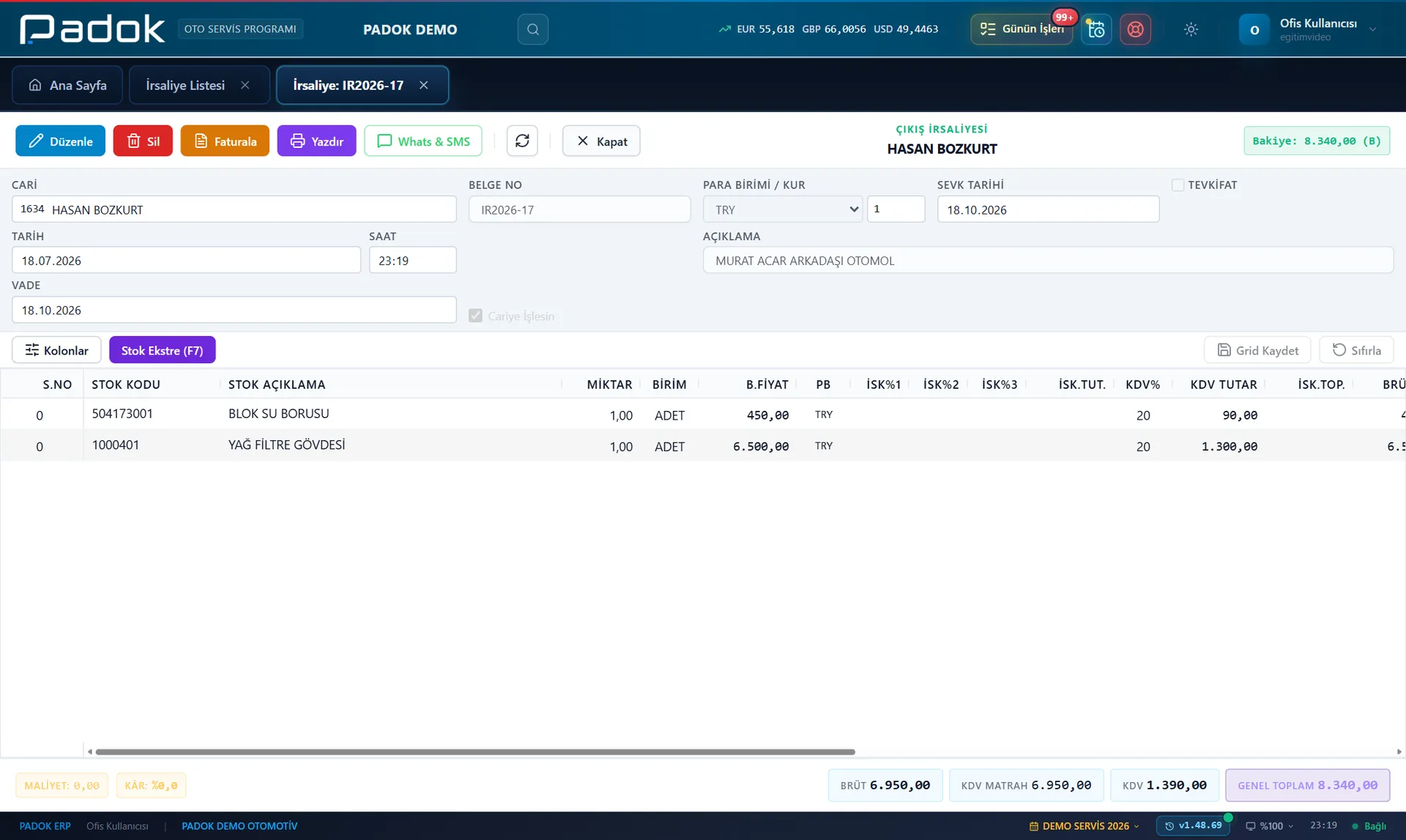The image size is (1406, 840).
Task: Open Whats & SMS messaging
Action: tap(423, 141)
